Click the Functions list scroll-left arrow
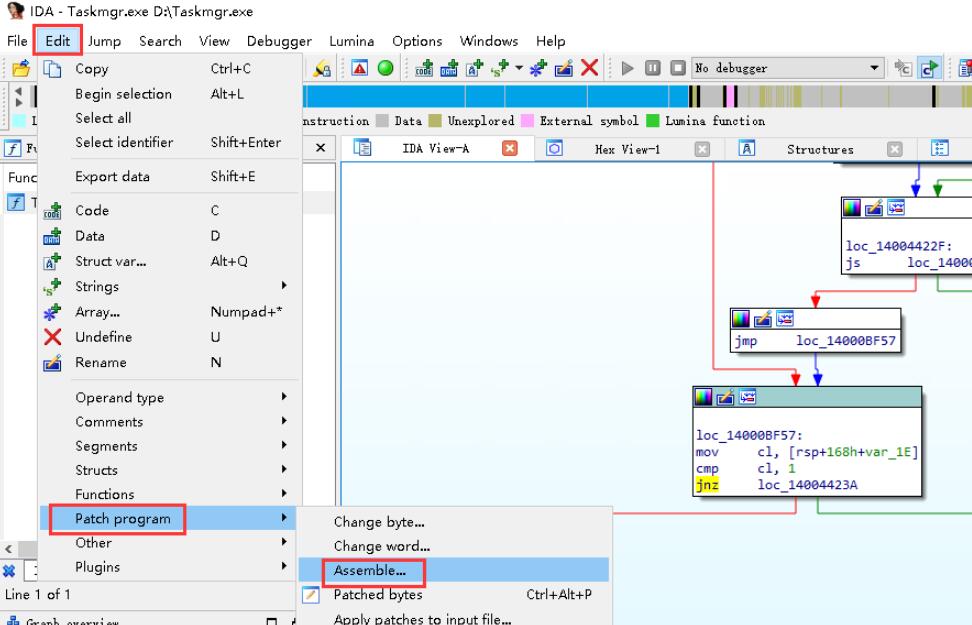This screenshot has height=625, width=972. (9, 549)
